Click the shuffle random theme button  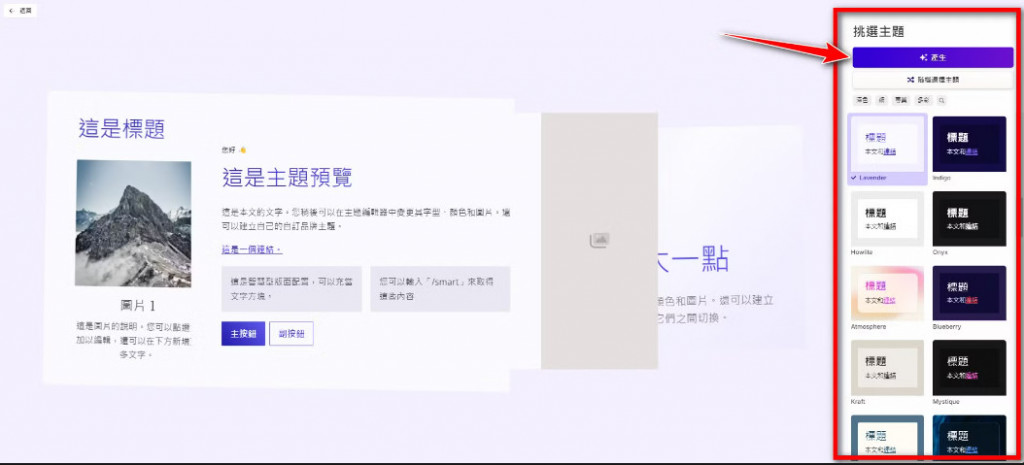pyautogui.click(x=933, y=80)
